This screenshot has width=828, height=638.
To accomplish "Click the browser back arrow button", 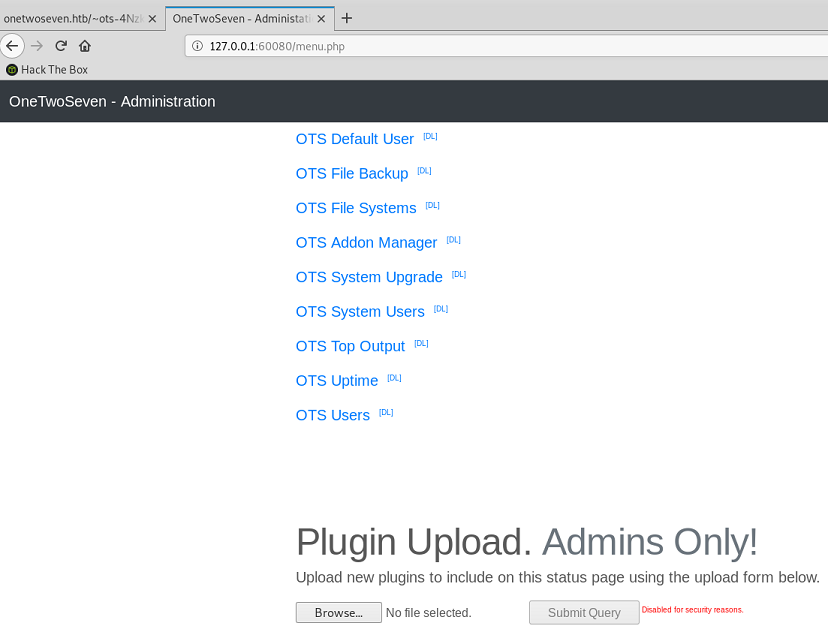I will (12, 45).
